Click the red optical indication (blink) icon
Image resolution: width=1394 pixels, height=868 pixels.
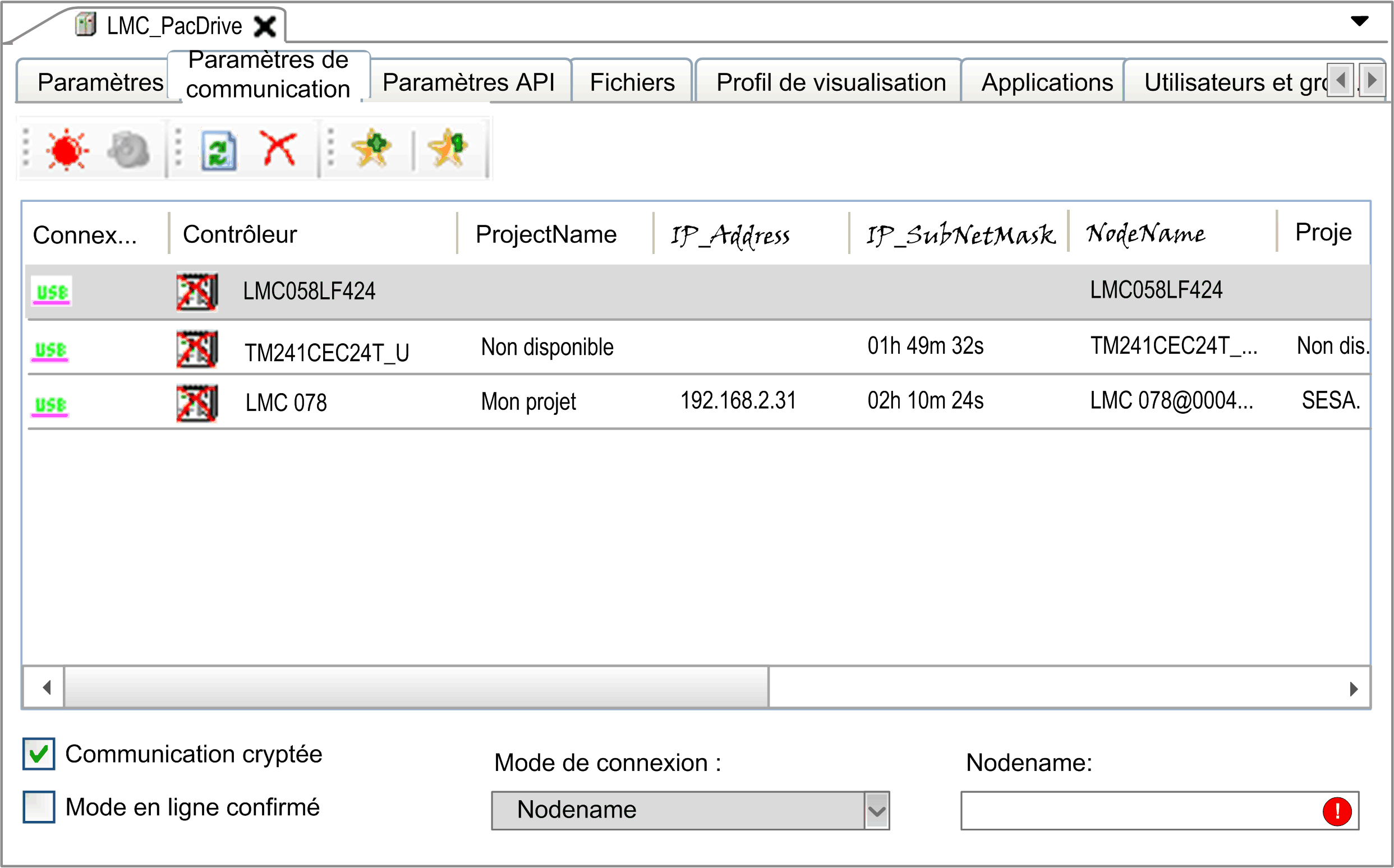point(67,149)
